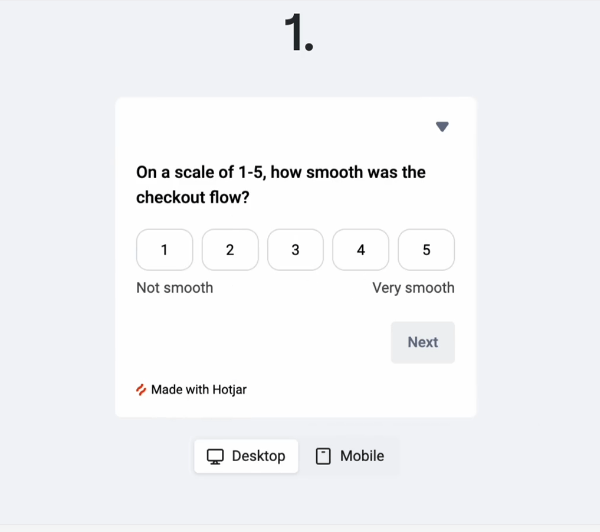Image resolution: width=600 pixels, height=532 pixels.
Task: Pick rating 3 on the scale
Action: point(295,250)
